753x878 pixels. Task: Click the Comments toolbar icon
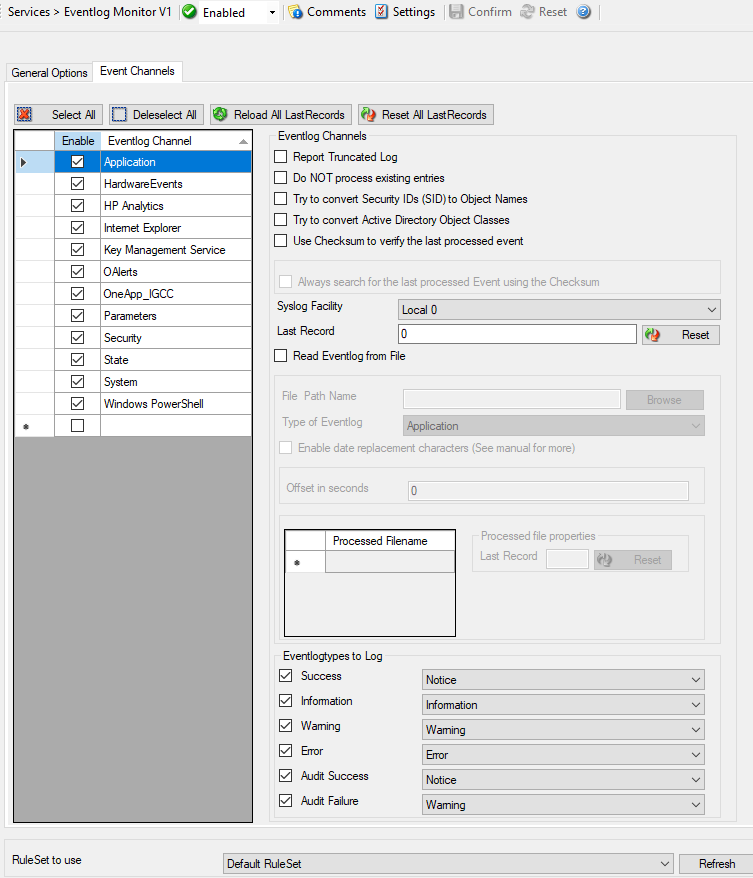pyautogui.click(x=326, y=12)
